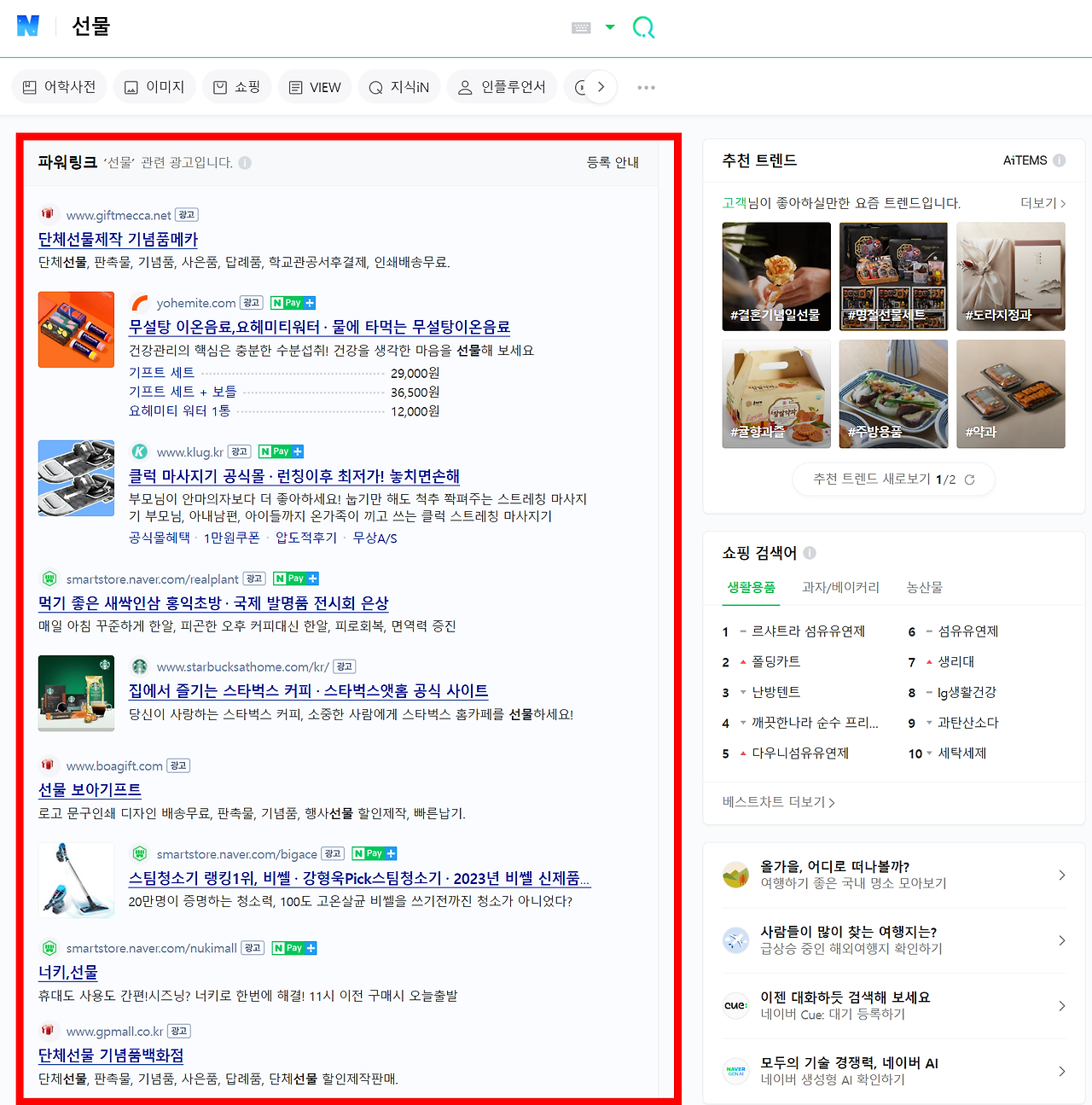Select the 인플루언서 tab
1092x1105 pixels.
coord(502,87)
